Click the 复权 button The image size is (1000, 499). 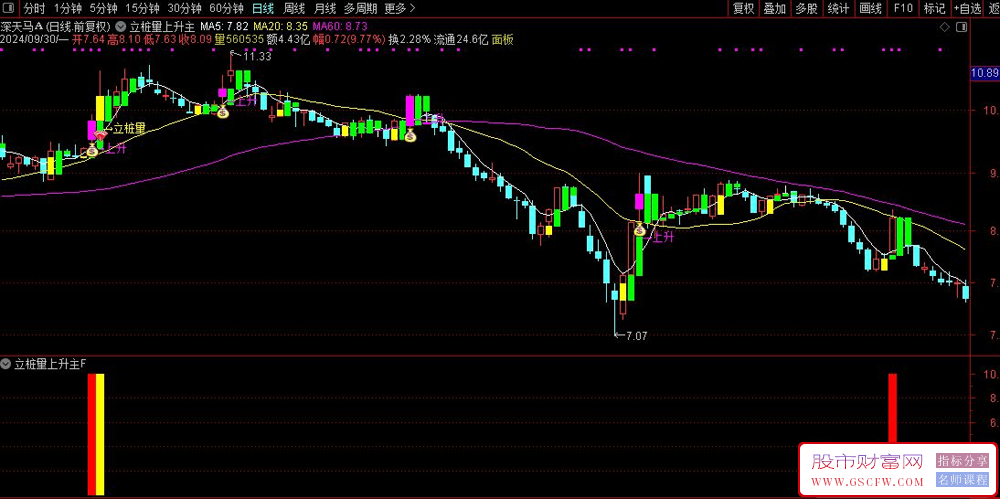point(744,8)
